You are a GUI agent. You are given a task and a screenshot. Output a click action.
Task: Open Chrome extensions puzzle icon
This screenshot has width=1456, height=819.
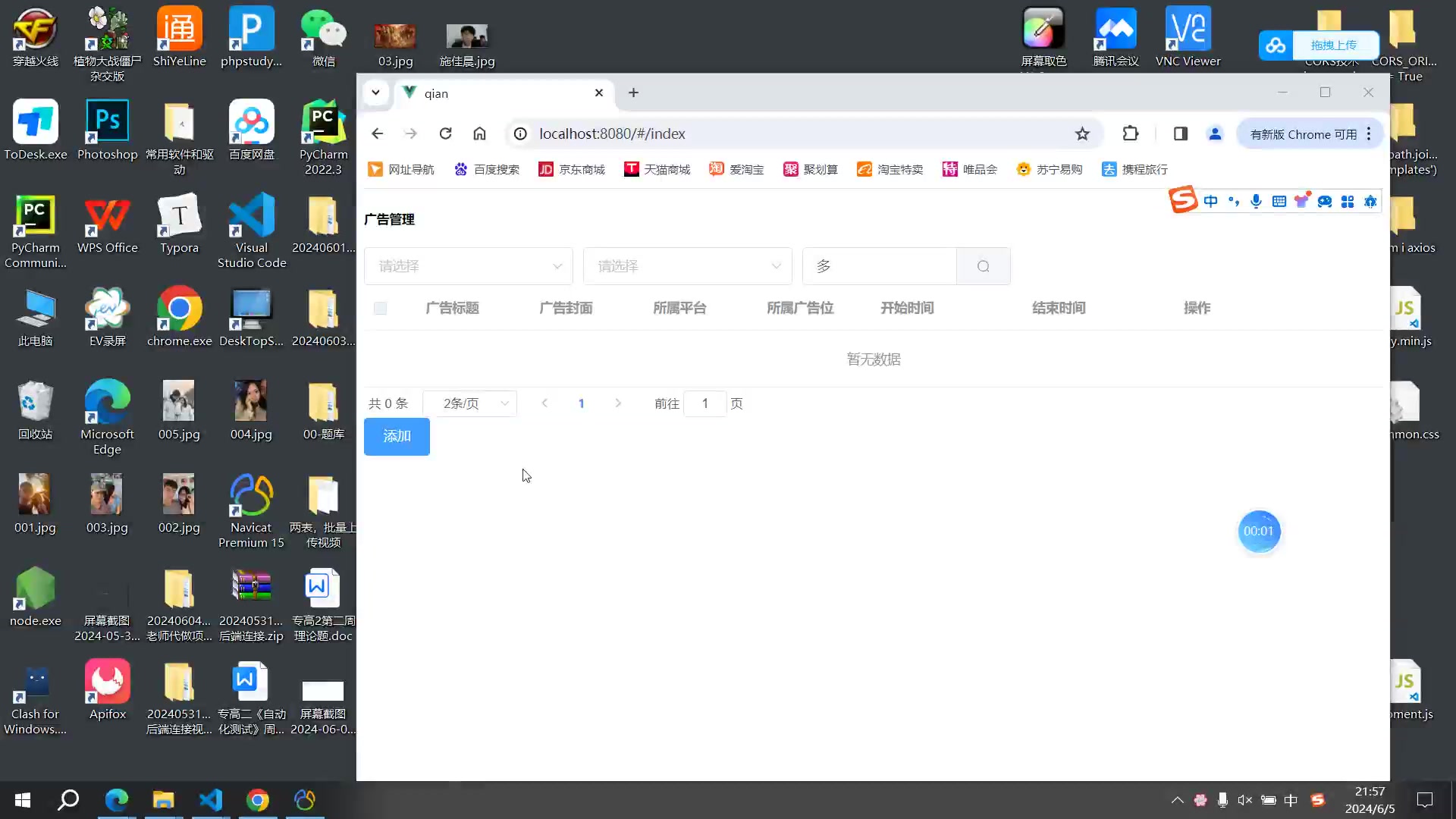1130,133
